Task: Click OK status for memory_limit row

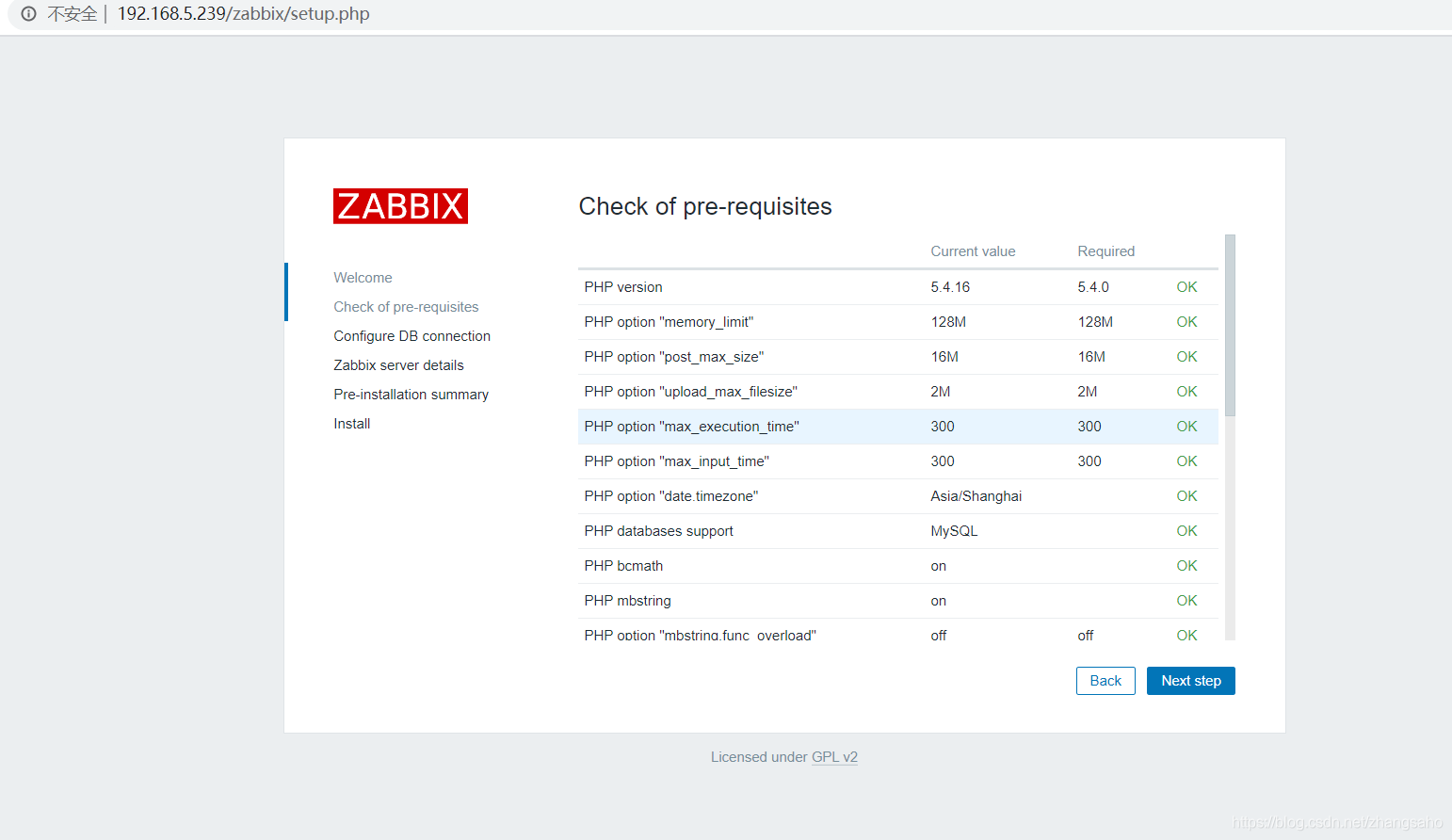Action: coord(1186,322)
